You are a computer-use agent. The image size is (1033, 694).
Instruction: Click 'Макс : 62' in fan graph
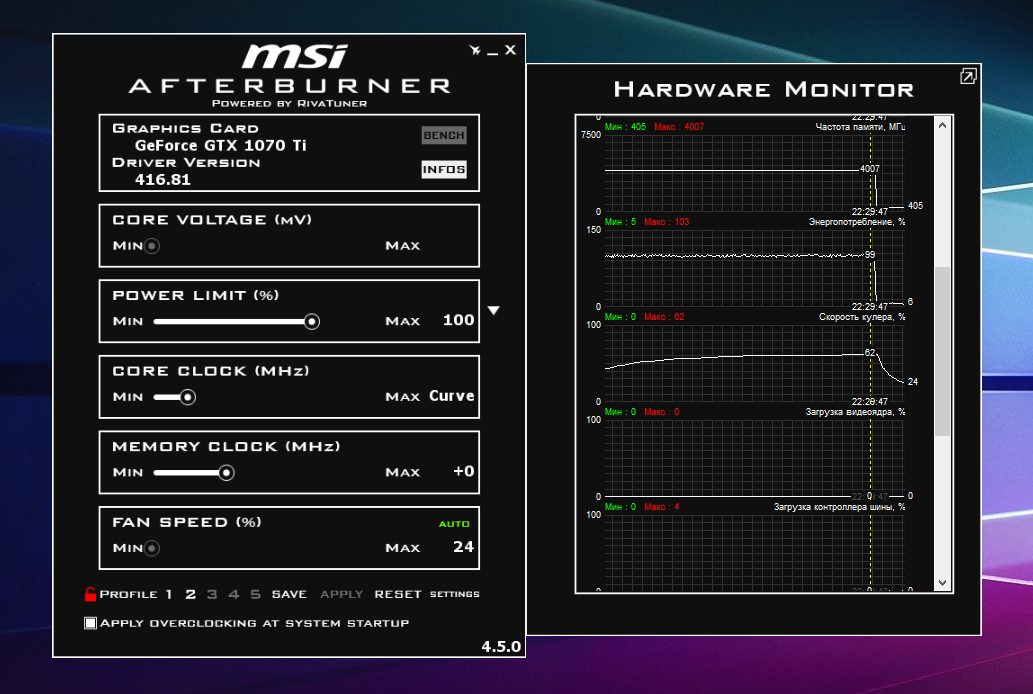point(664,317)
